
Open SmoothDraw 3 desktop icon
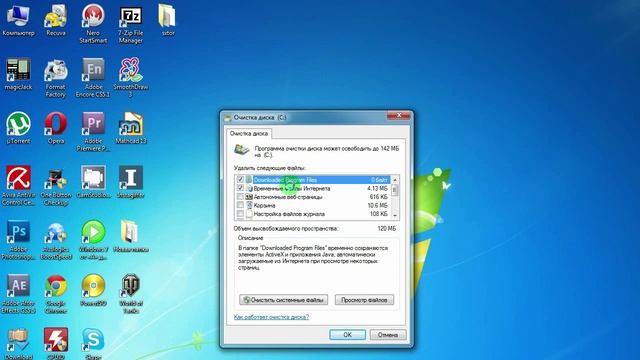pos(131,78)
